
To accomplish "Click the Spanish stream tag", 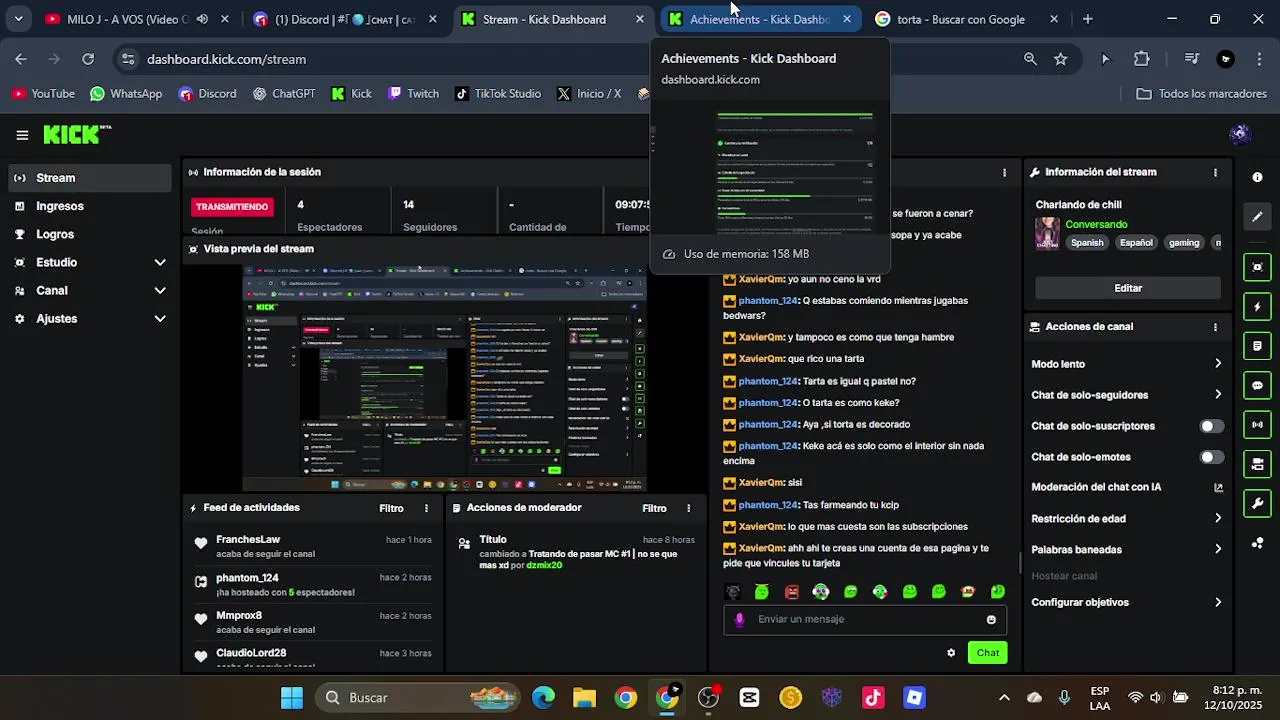I will coord(1087,243).
